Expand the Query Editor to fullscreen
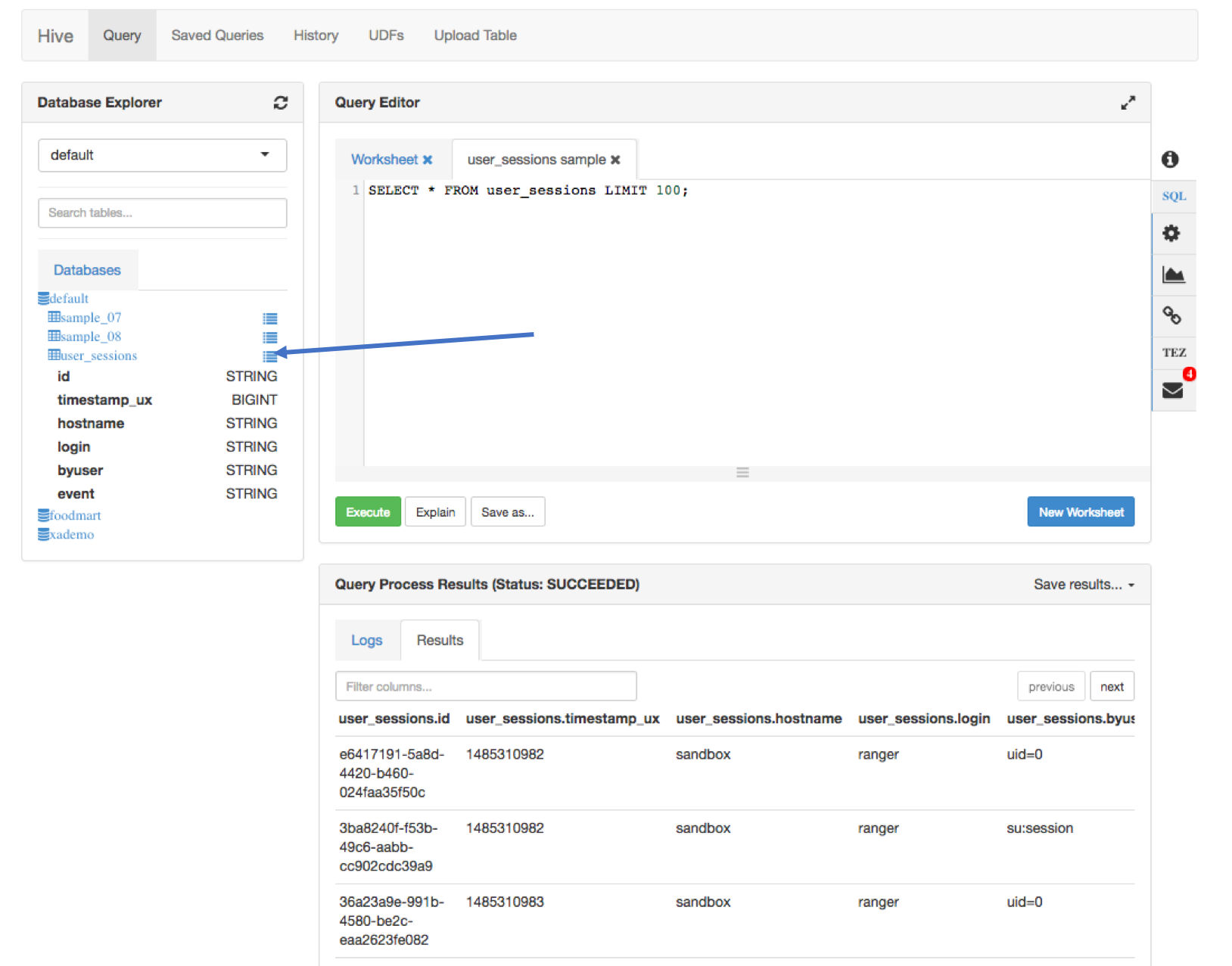The width and height of the screenshot is (1232, 966). coord(1128,102)
